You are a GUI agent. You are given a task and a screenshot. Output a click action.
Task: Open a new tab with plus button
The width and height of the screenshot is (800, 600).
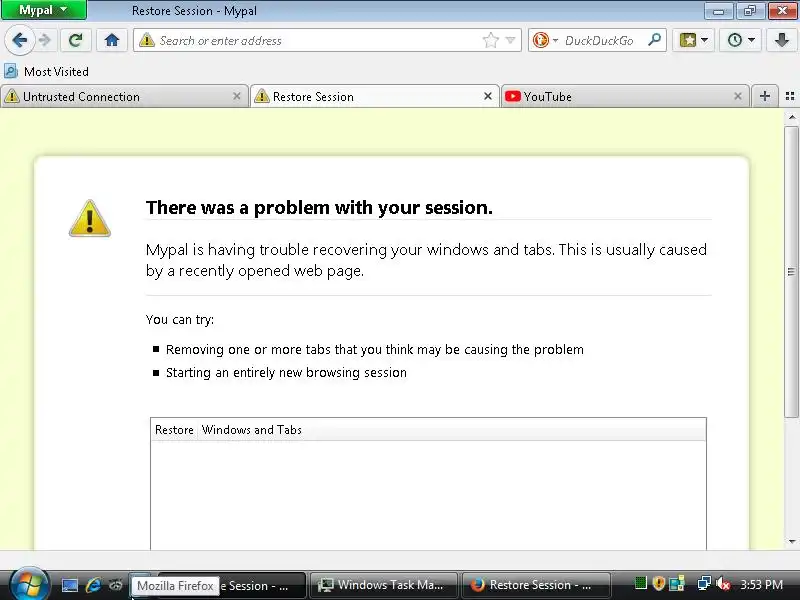(764, 96)
